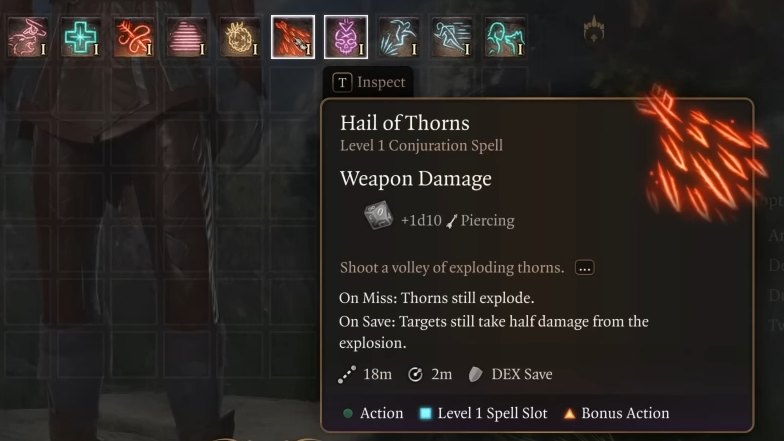This screenshot has width=784, height=441.
Task: Click the Bonus Action triangle indicator
Action: click(x=616, y=413)
